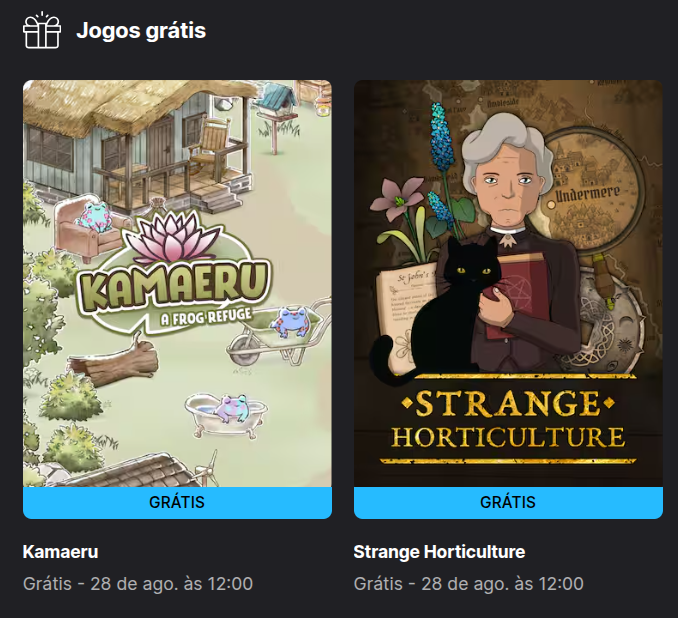Image resolution: width=678 pixels, height=618 pixels.
Task: Click the fallen log on Kamaeru cover
Action: tap(113, 361)
